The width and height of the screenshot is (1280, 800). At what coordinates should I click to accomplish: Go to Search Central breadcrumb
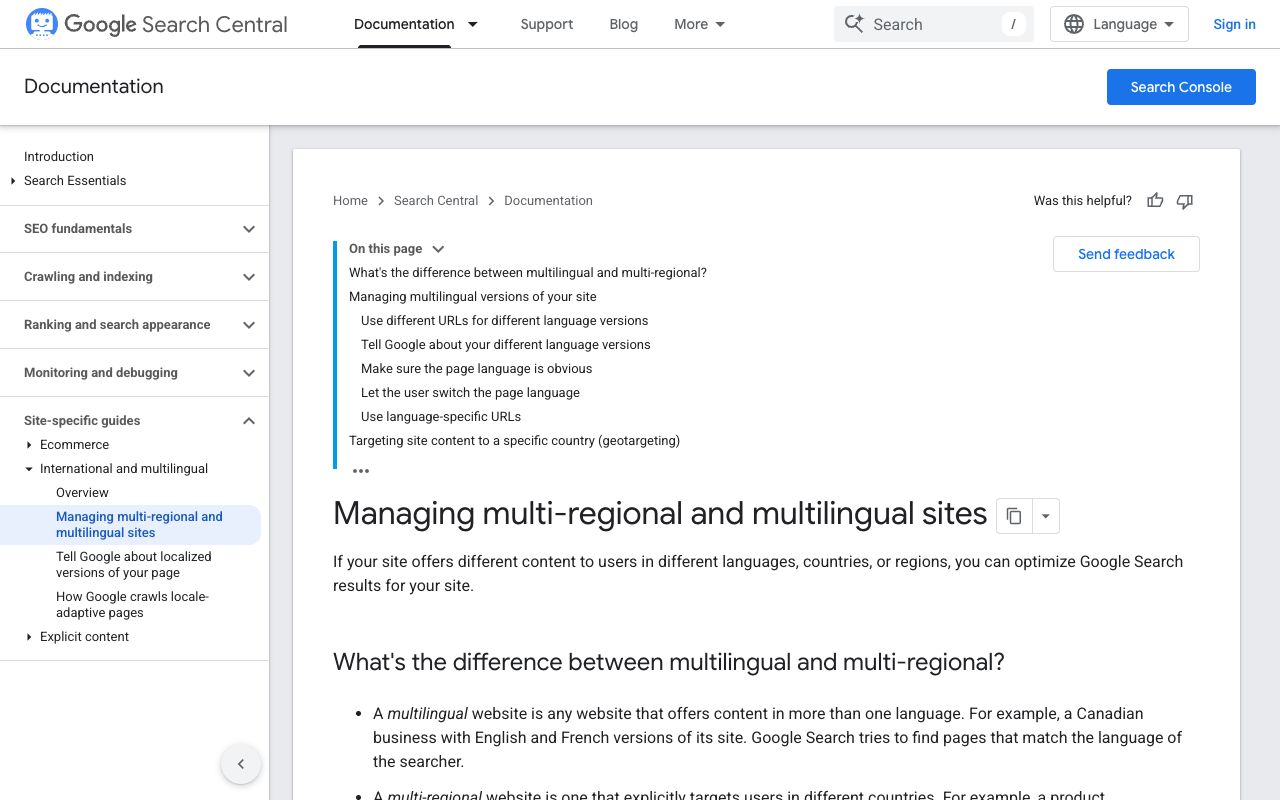click(x=436, y=201)
